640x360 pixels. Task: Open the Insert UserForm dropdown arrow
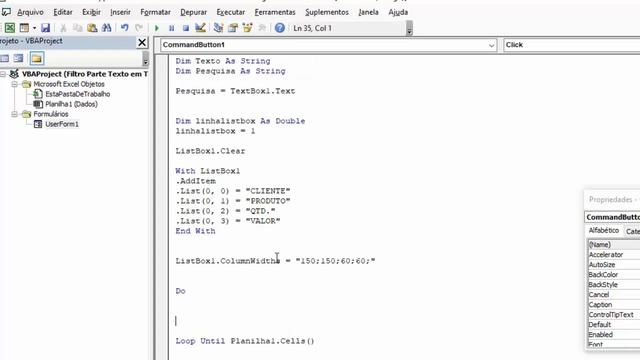click(x=34, y=28)
